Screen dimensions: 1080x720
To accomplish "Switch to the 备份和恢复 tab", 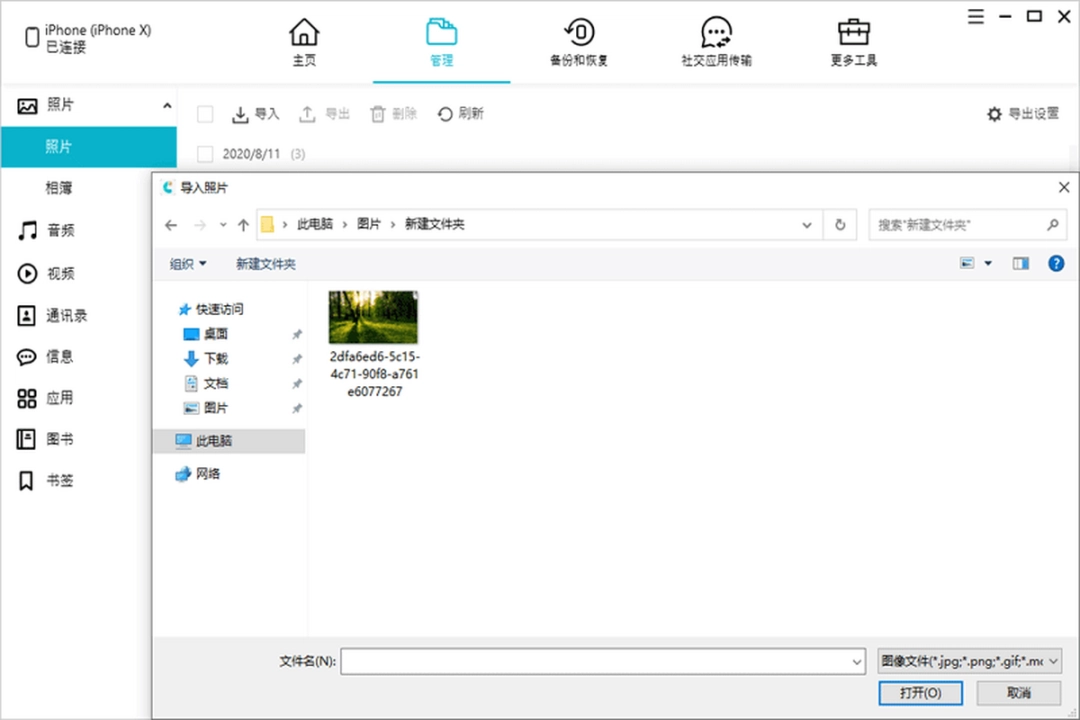I will 579,40.
